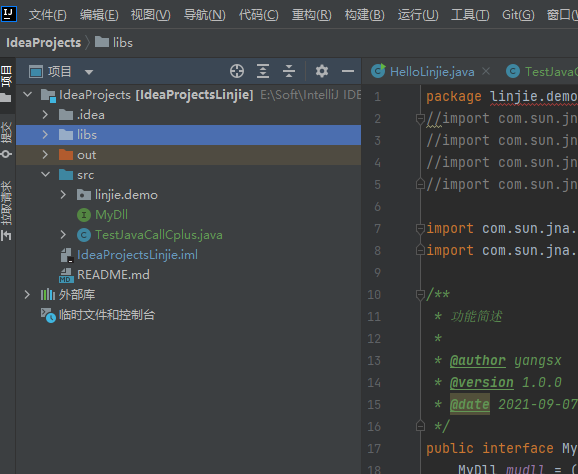Collapse the IdeaProjects root node
578x474 pixels.
(27, 95)
